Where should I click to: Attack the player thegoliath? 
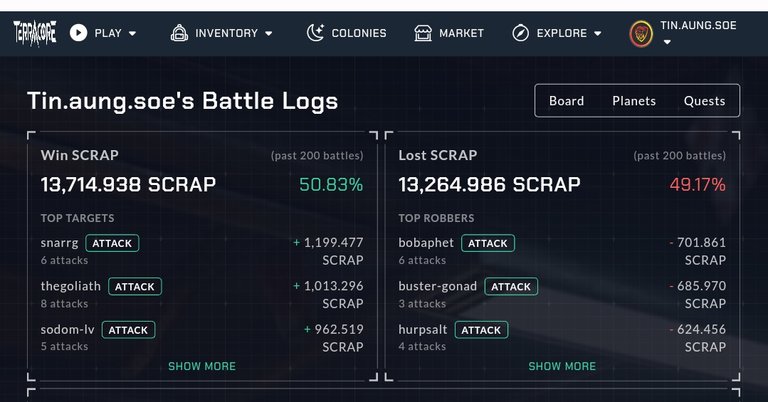pos(135,286)
